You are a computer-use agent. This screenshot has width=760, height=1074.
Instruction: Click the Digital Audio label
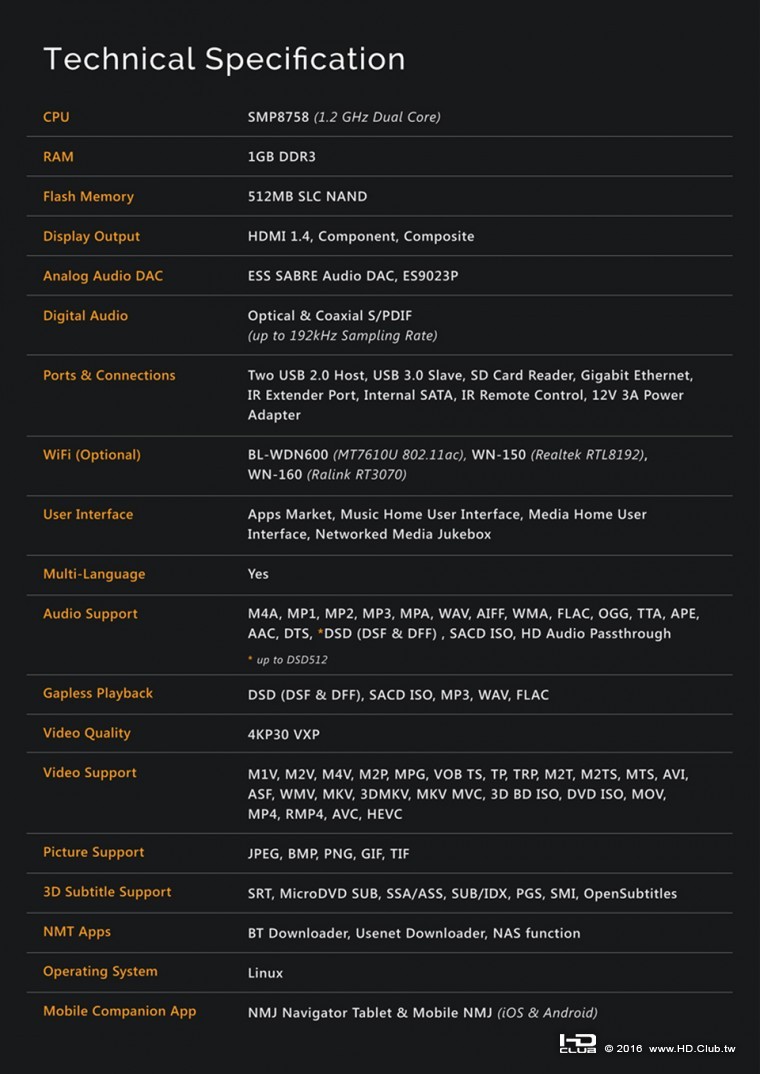[85, 316]
